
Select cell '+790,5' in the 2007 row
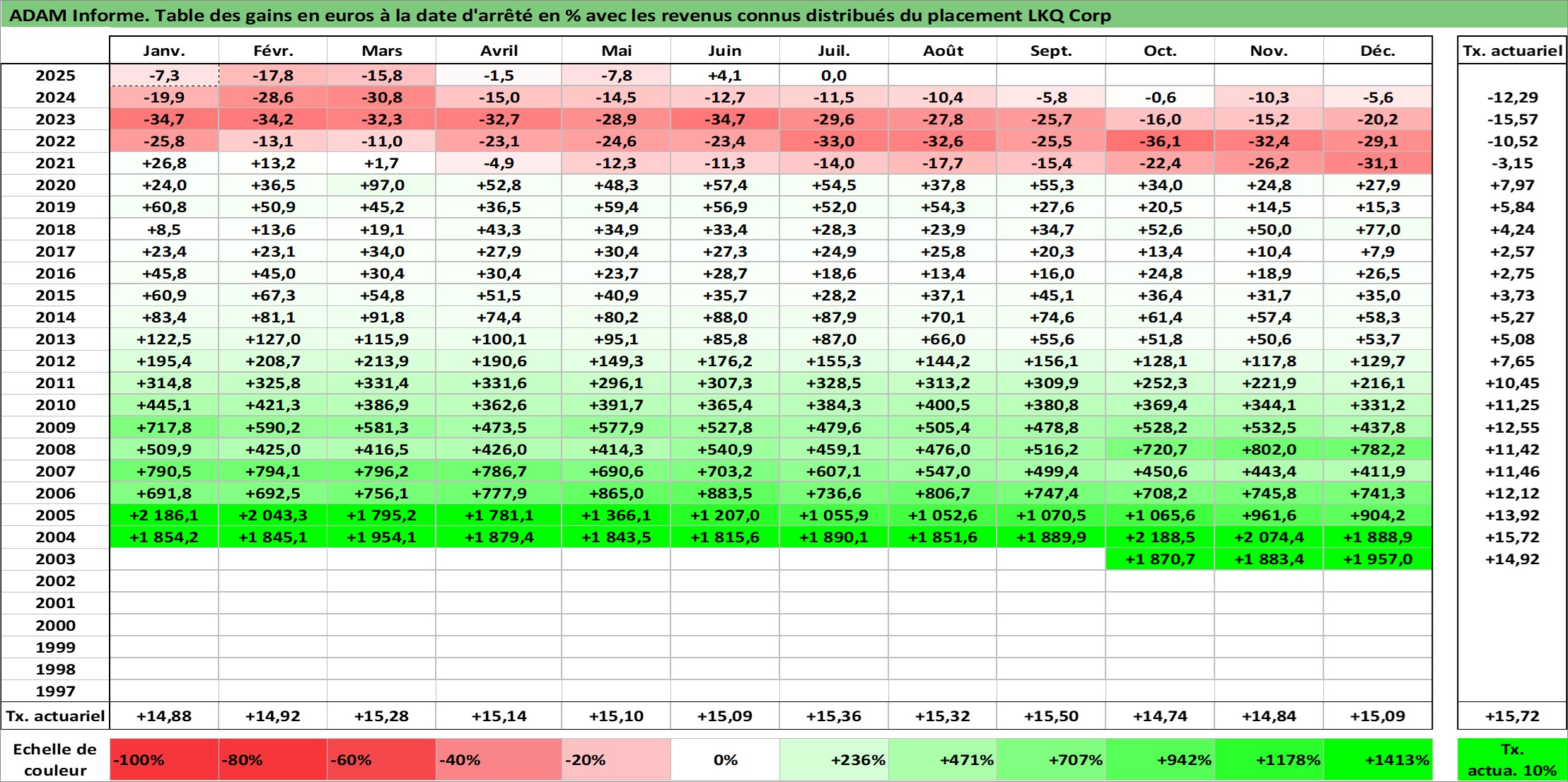[x=164, y=472]
